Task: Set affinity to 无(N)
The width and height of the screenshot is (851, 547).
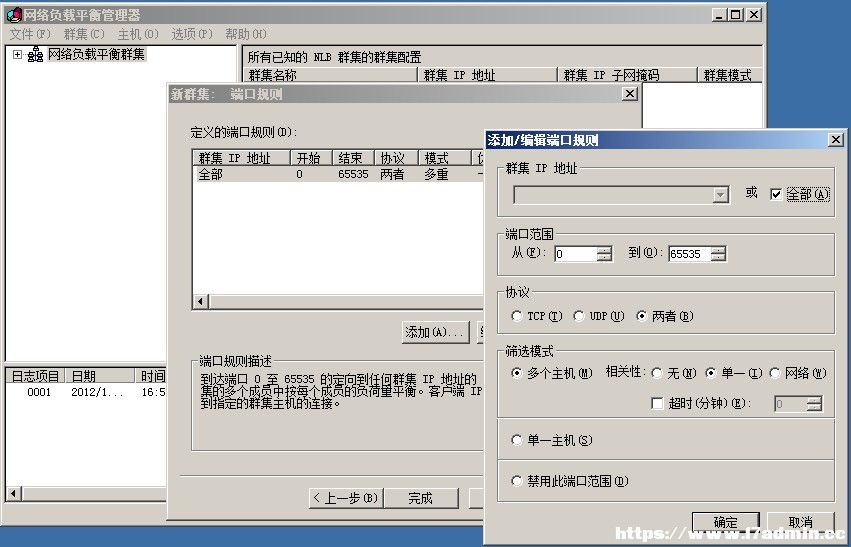Action: [x=657, y=373]
